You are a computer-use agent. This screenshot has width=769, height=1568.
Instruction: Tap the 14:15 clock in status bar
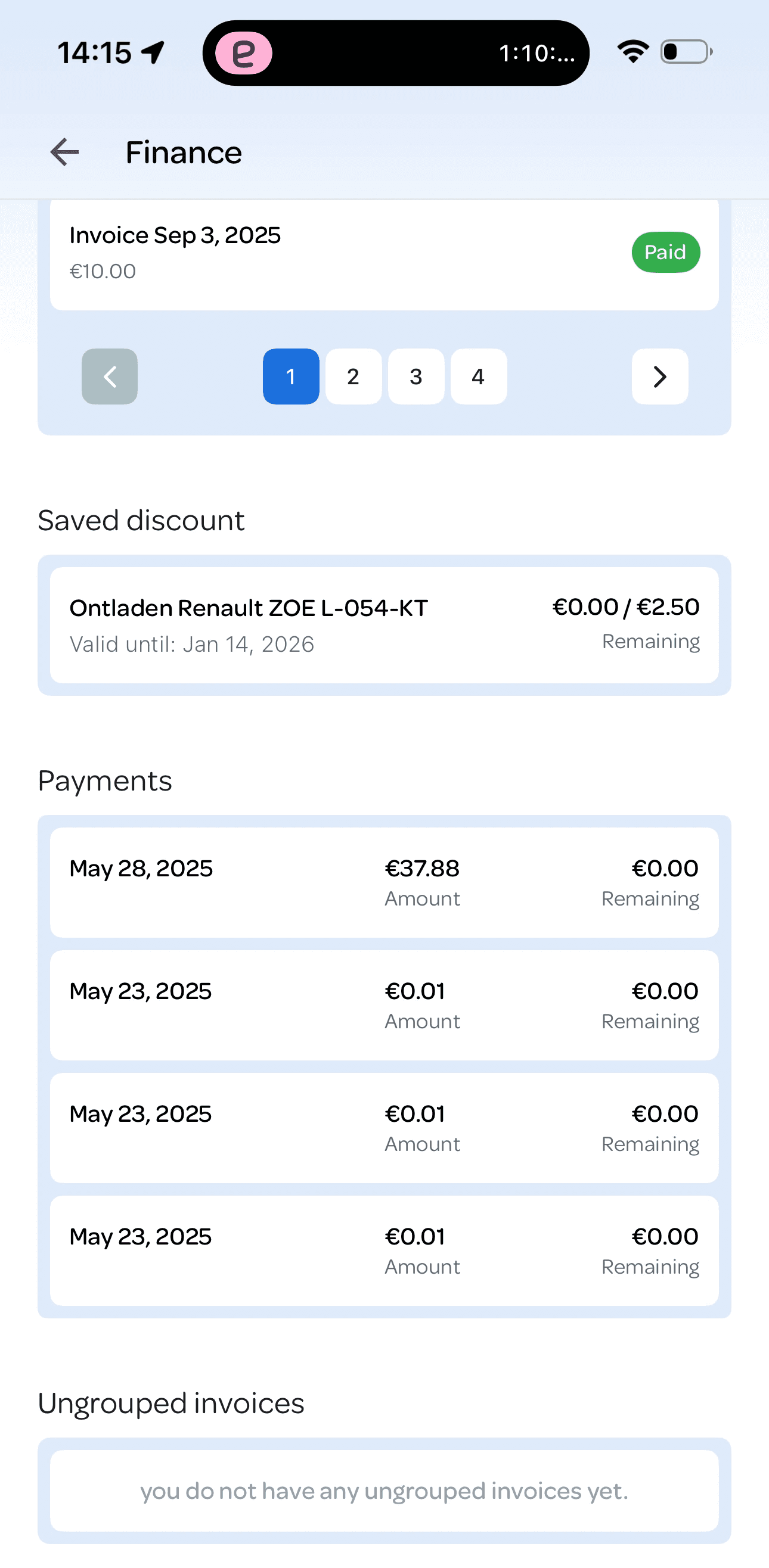94,52
